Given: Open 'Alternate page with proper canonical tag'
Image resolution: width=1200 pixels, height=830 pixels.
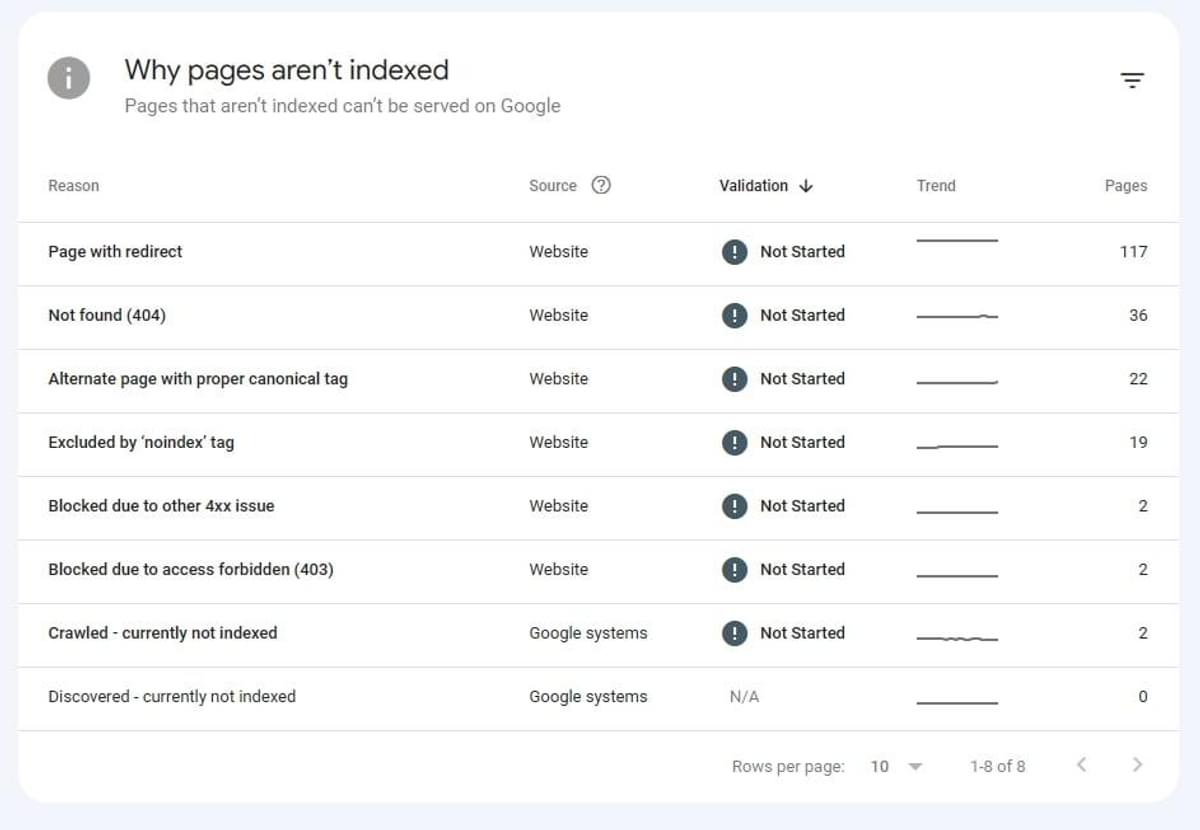Looking at the screenshot, I should point(198,379).
